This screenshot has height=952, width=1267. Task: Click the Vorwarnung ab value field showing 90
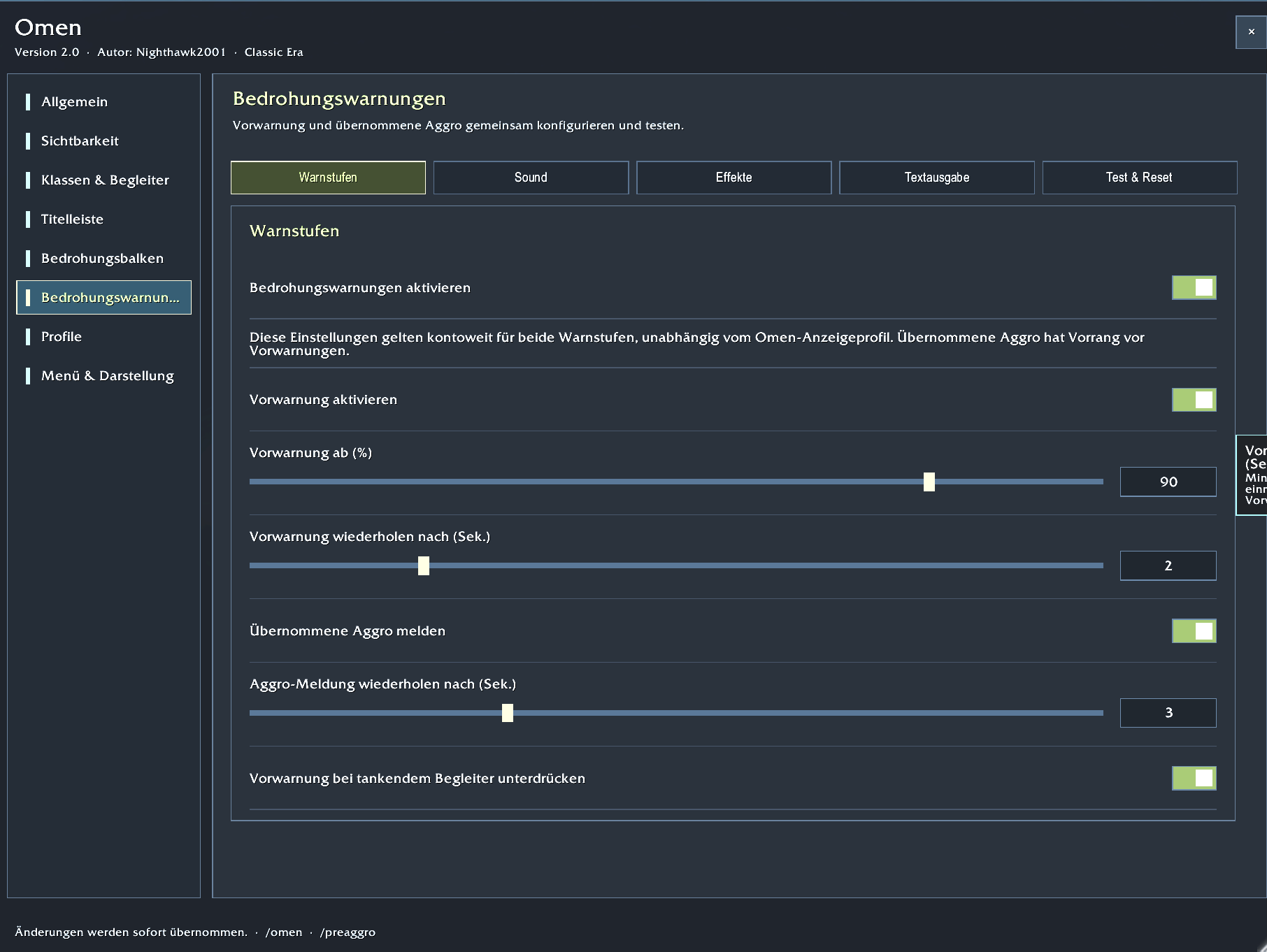(1168, 482)
